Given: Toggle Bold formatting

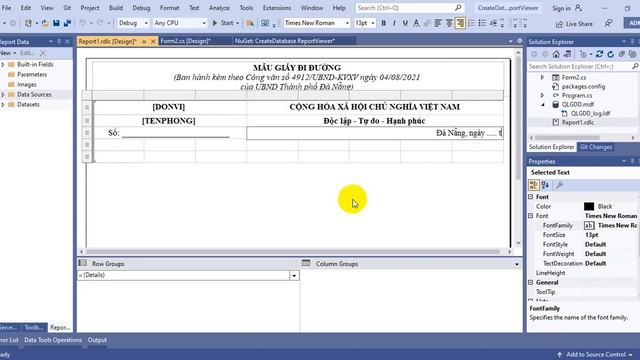Looking at the screenshot, I should [383, 23].
